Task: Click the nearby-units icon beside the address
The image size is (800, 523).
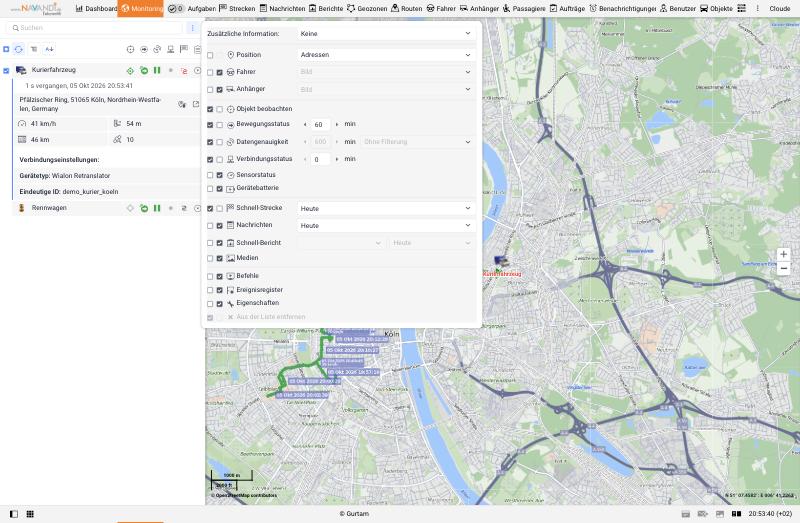Action: coord(182,104)
